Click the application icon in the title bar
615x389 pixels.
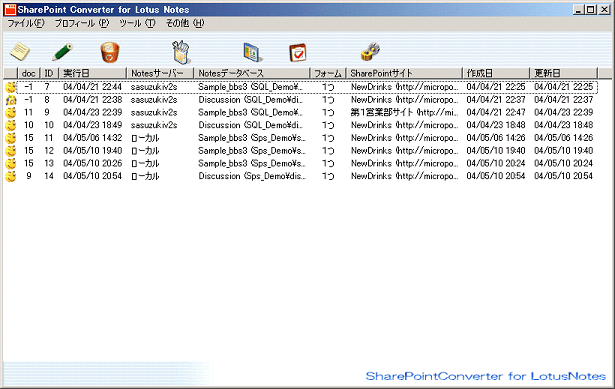tap(10, 9)
